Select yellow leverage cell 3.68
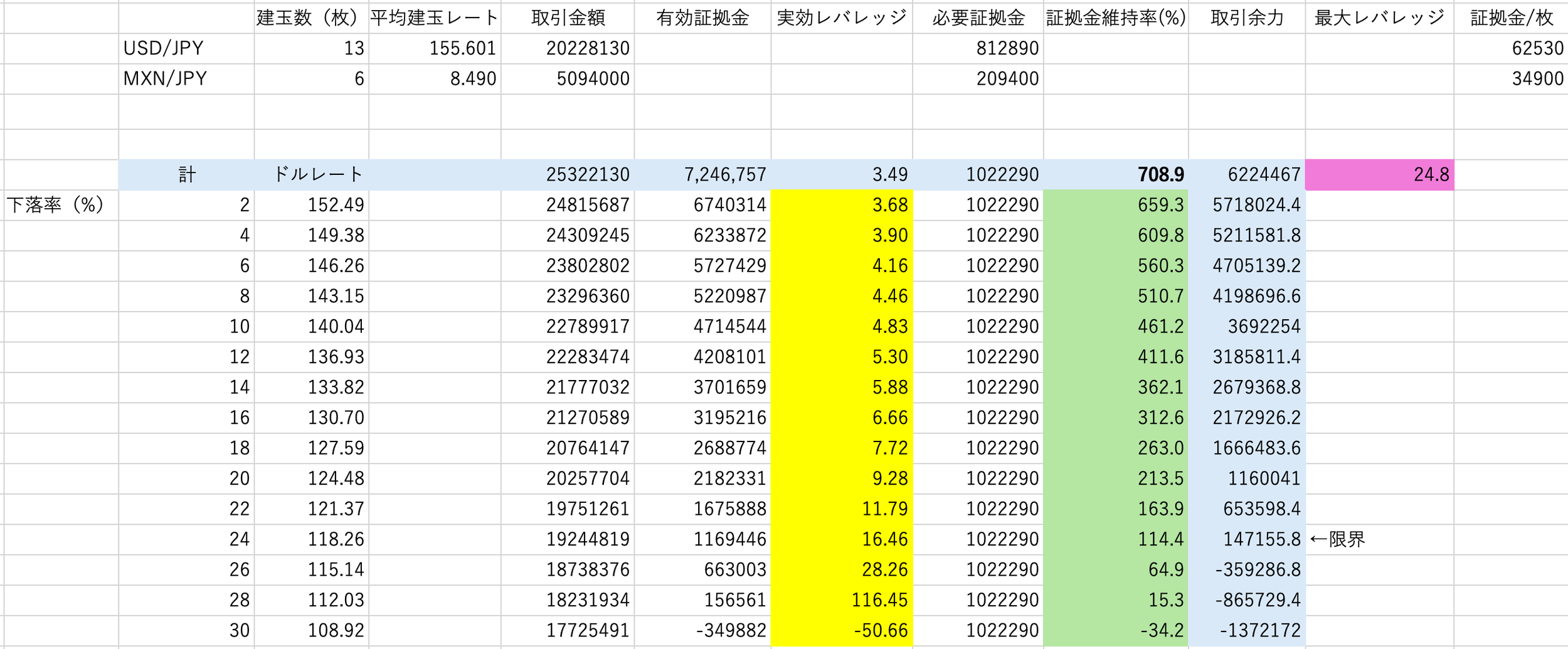Screen dimensions: 1568x649 point(842,204)
